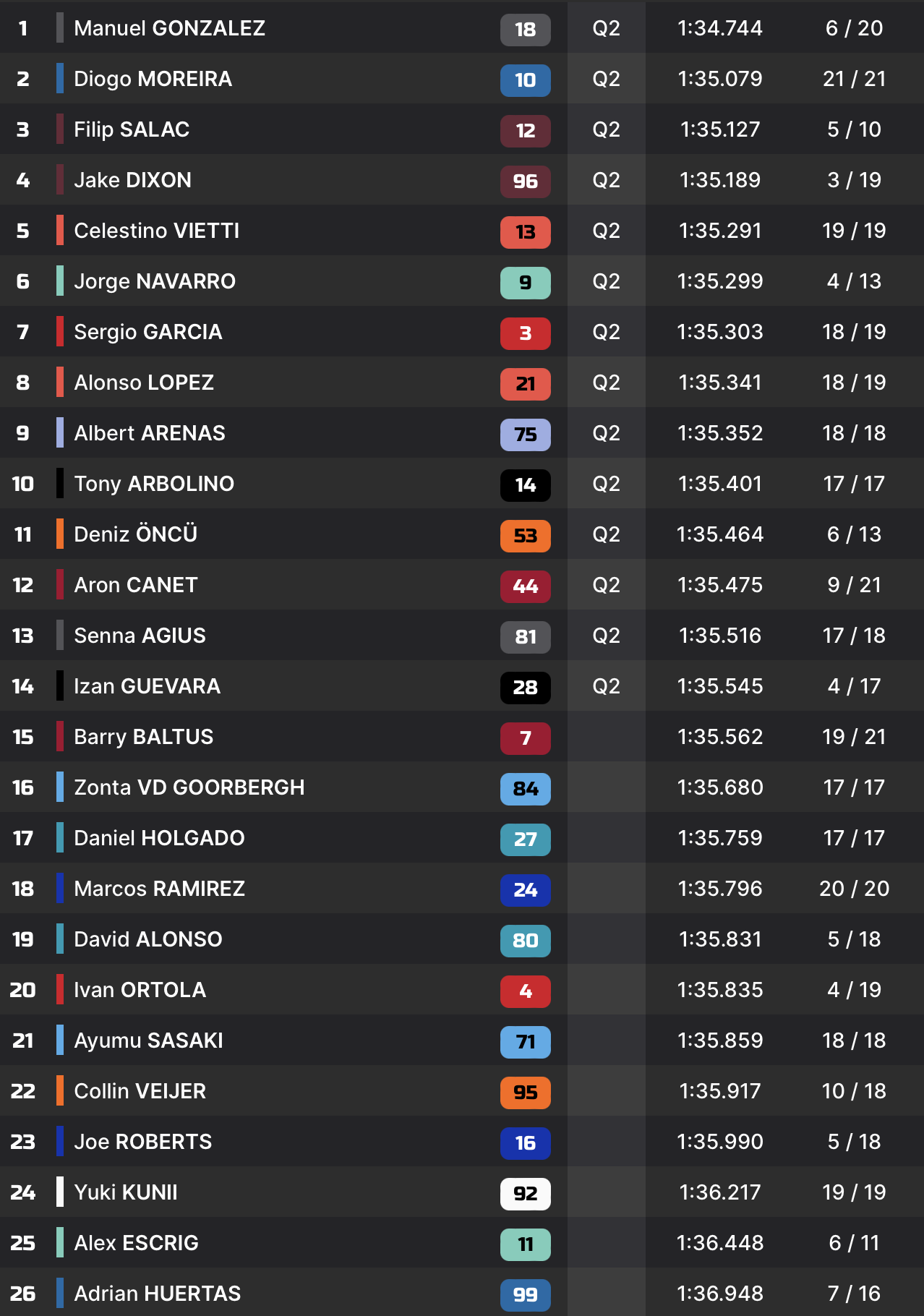Click the number 18 badge for Manuel Gonzalez

(525, 30)
